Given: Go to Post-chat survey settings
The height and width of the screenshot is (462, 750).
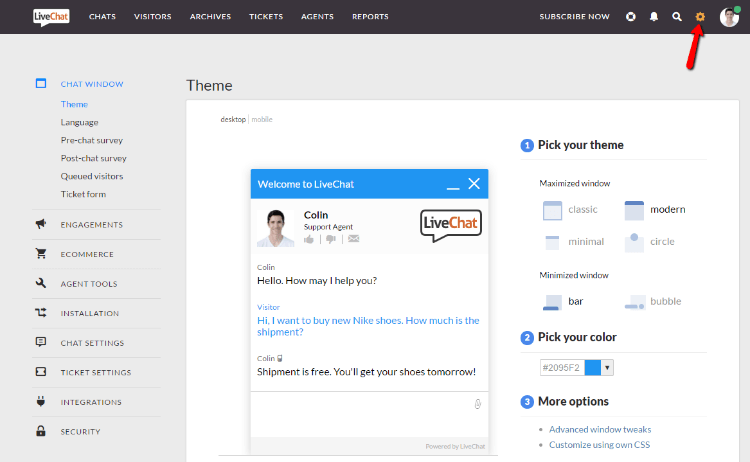Looking at the screenshot, I should (x=94, y=158).
